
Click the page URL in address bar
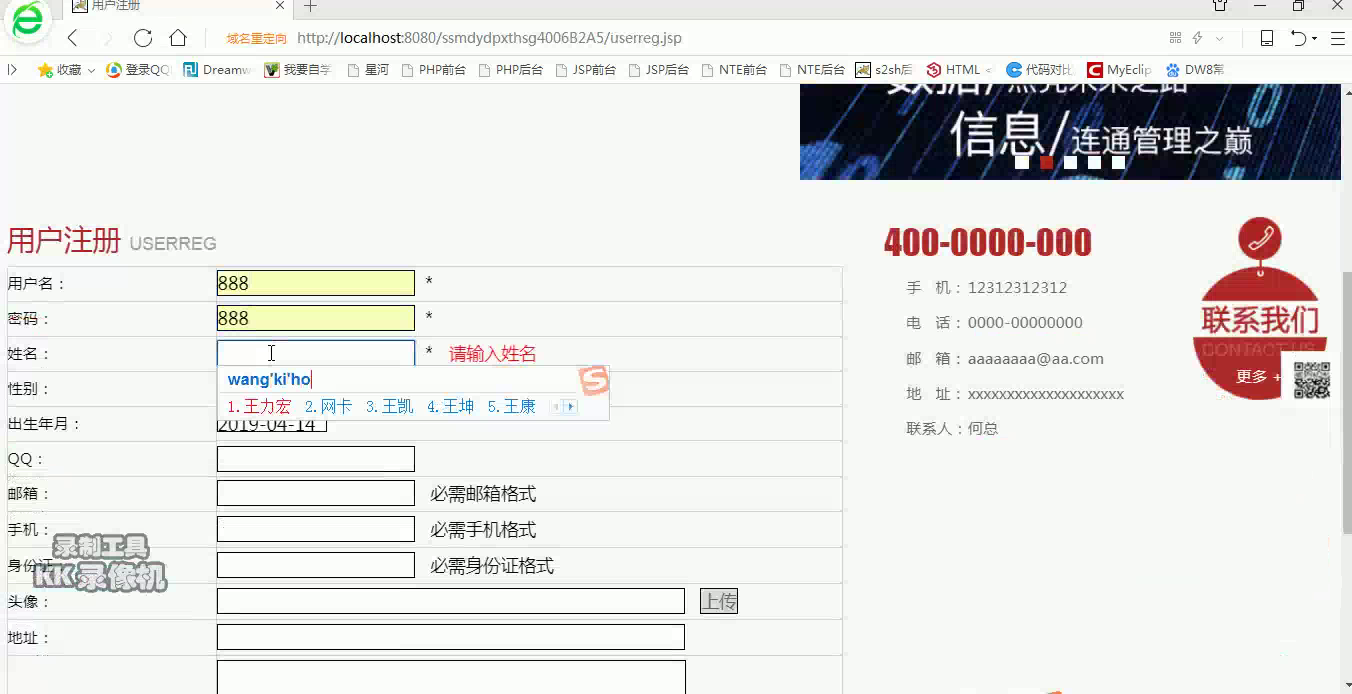pyautogui.click(x=489, y=38)
